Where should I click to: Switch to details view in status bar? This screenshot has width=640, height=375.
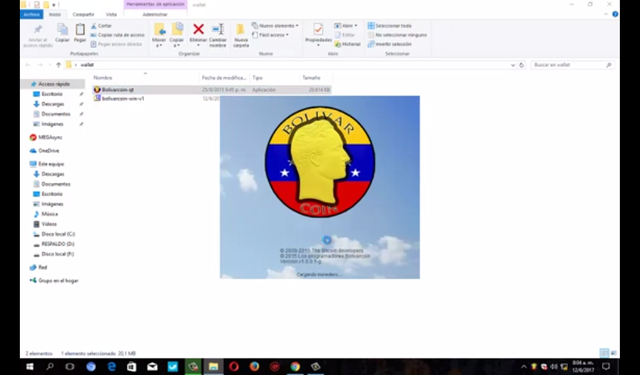tap(604, 353)
